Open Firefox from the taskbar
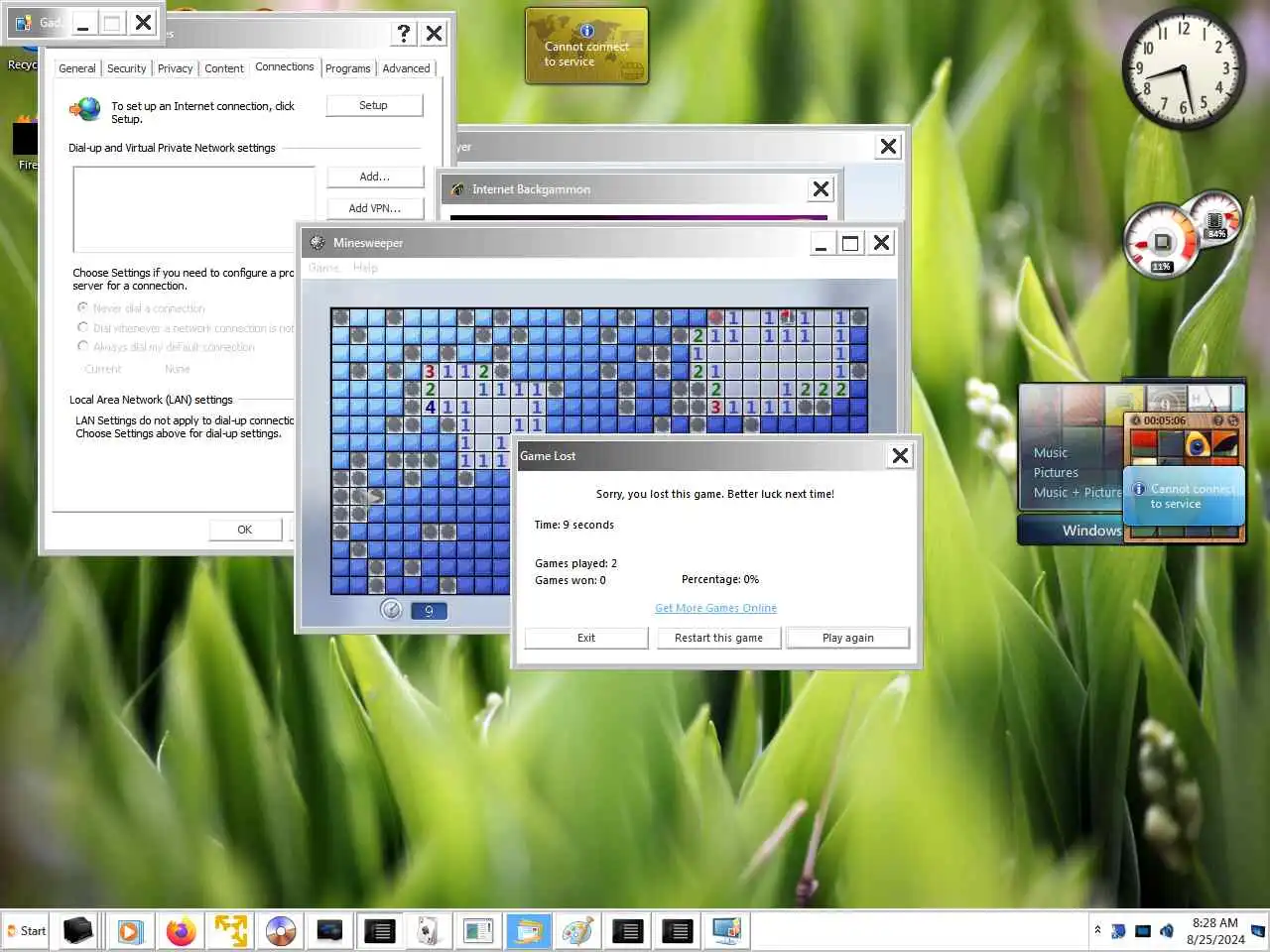The height and width of the screenshot is (952, 1270). click(x=181, y=931)
